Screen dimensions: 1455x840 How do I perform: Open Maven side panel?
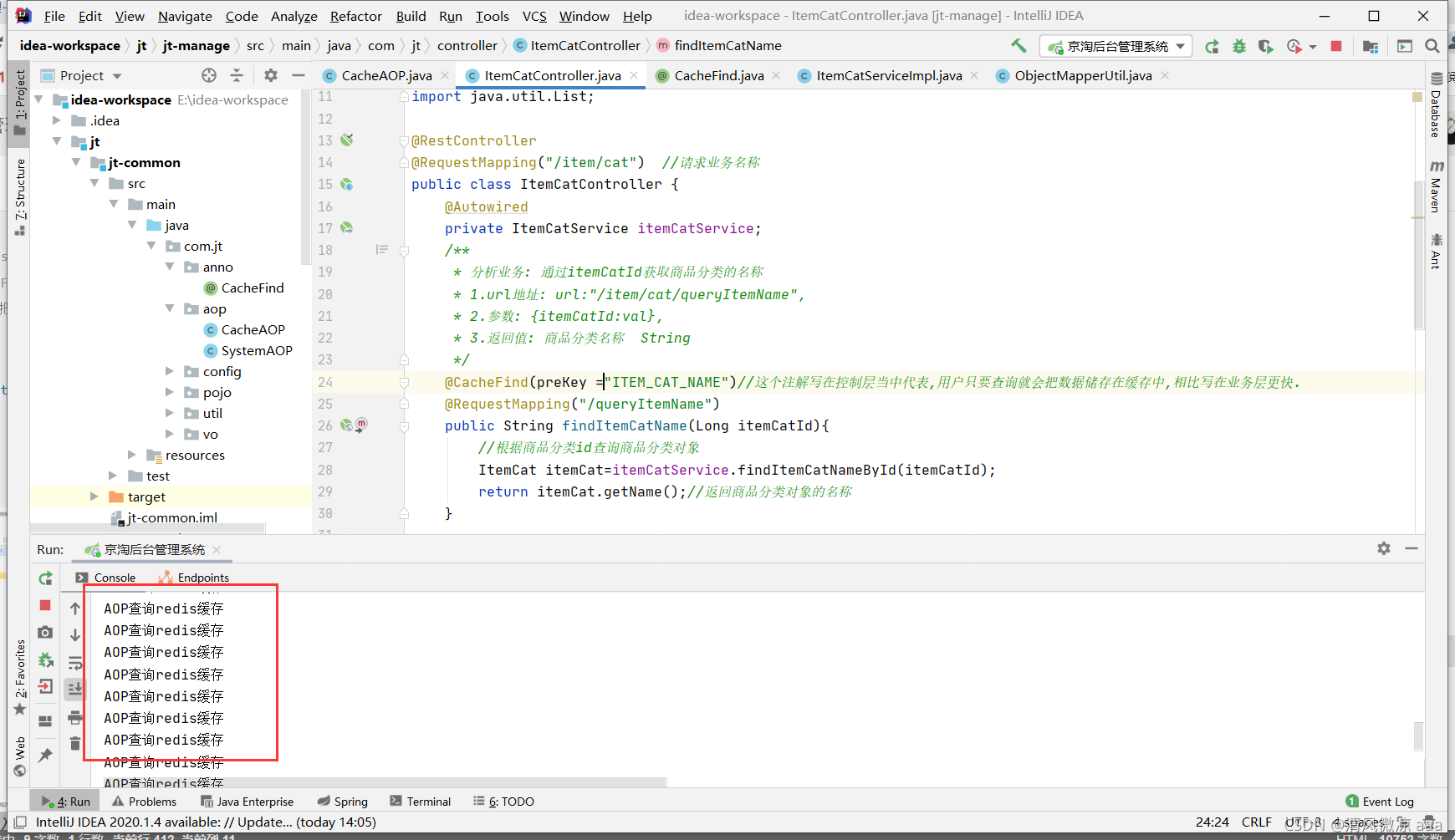[1436, 186]
